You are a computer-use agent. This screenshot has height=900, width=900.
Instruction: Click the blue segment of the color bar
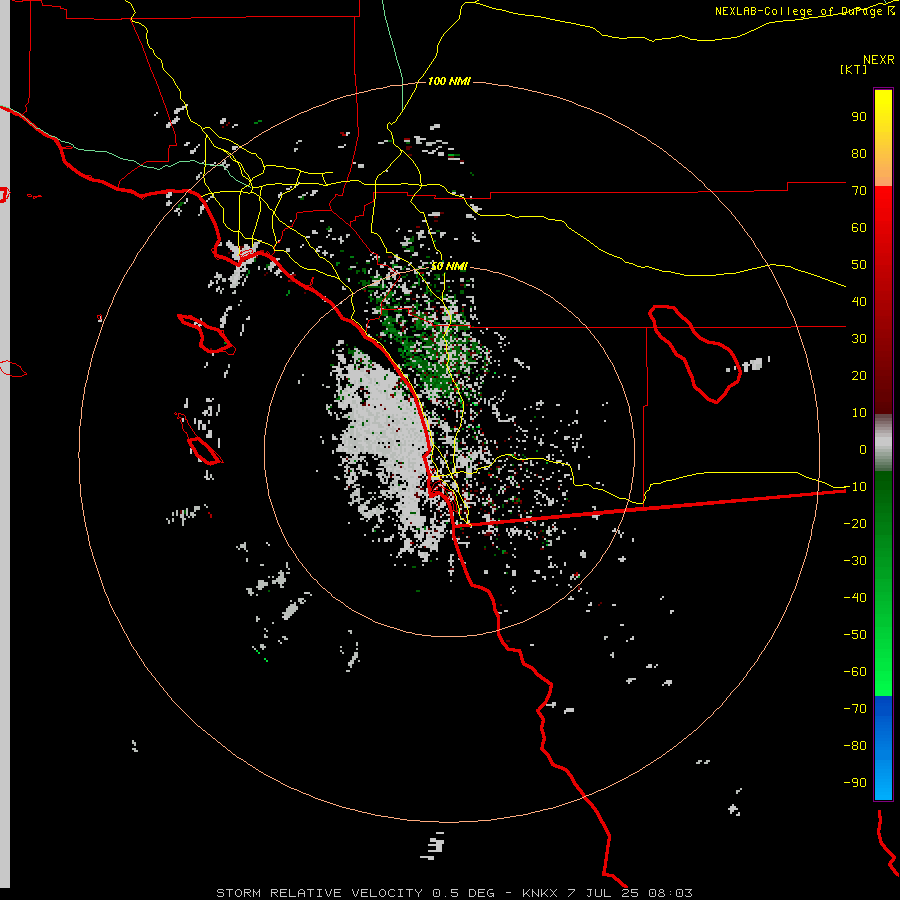[883, 748]
